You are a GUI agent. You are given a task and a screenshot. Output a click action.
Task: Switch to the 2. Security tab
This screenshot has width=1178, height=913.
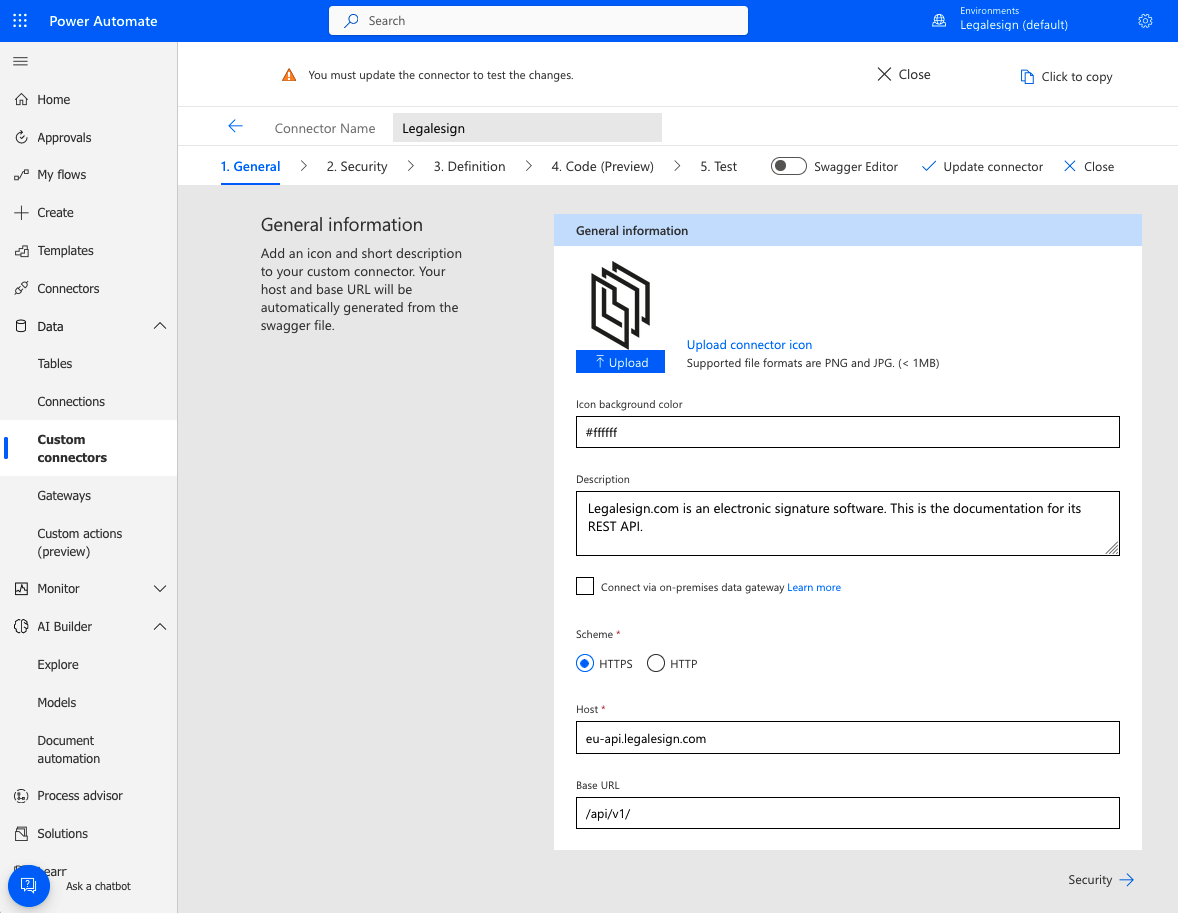pyautogui.click(x=357, y=166)
